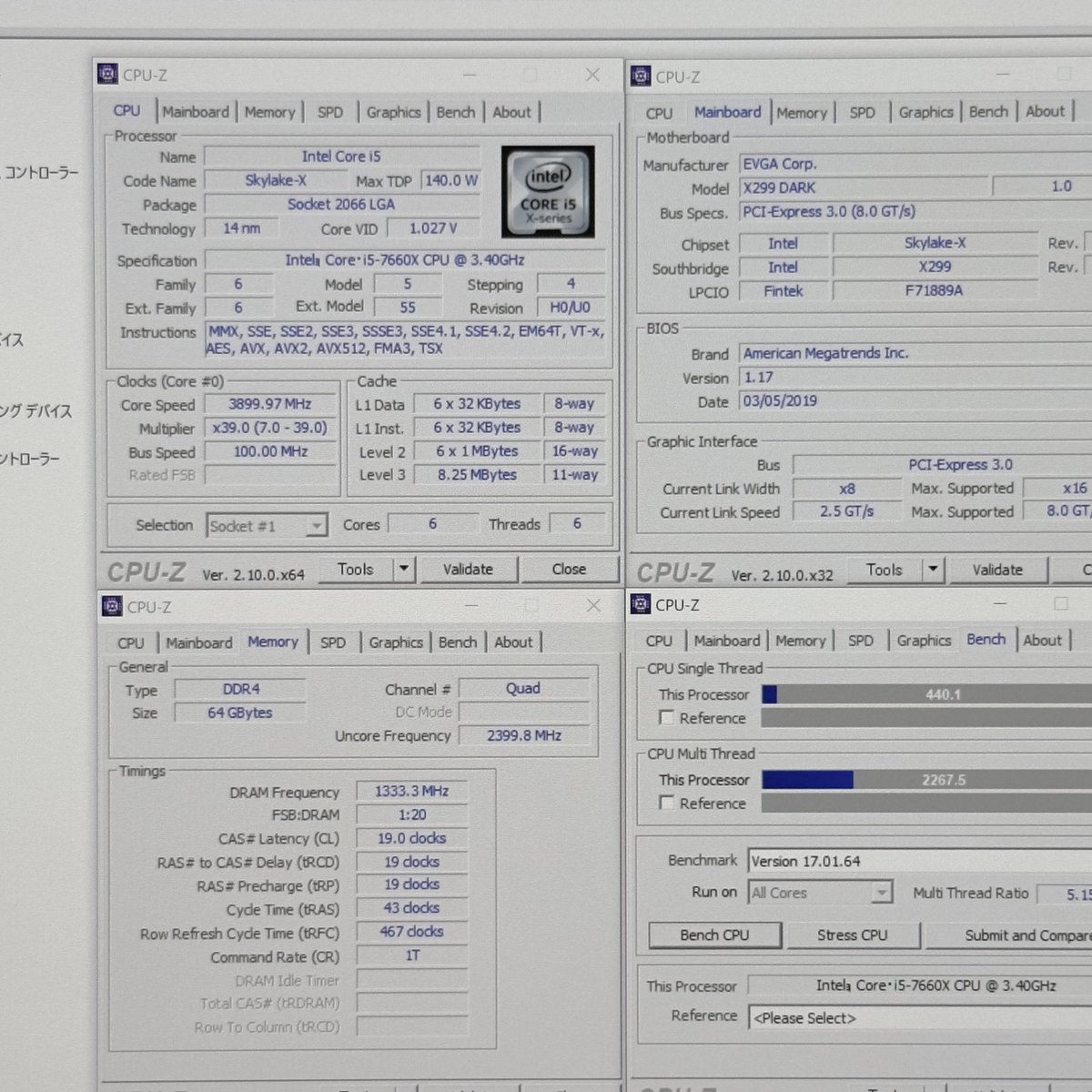Open Tools dropdown arrow in CPU window
The width and height of the screenshot is (1092, 1092).
404,570
